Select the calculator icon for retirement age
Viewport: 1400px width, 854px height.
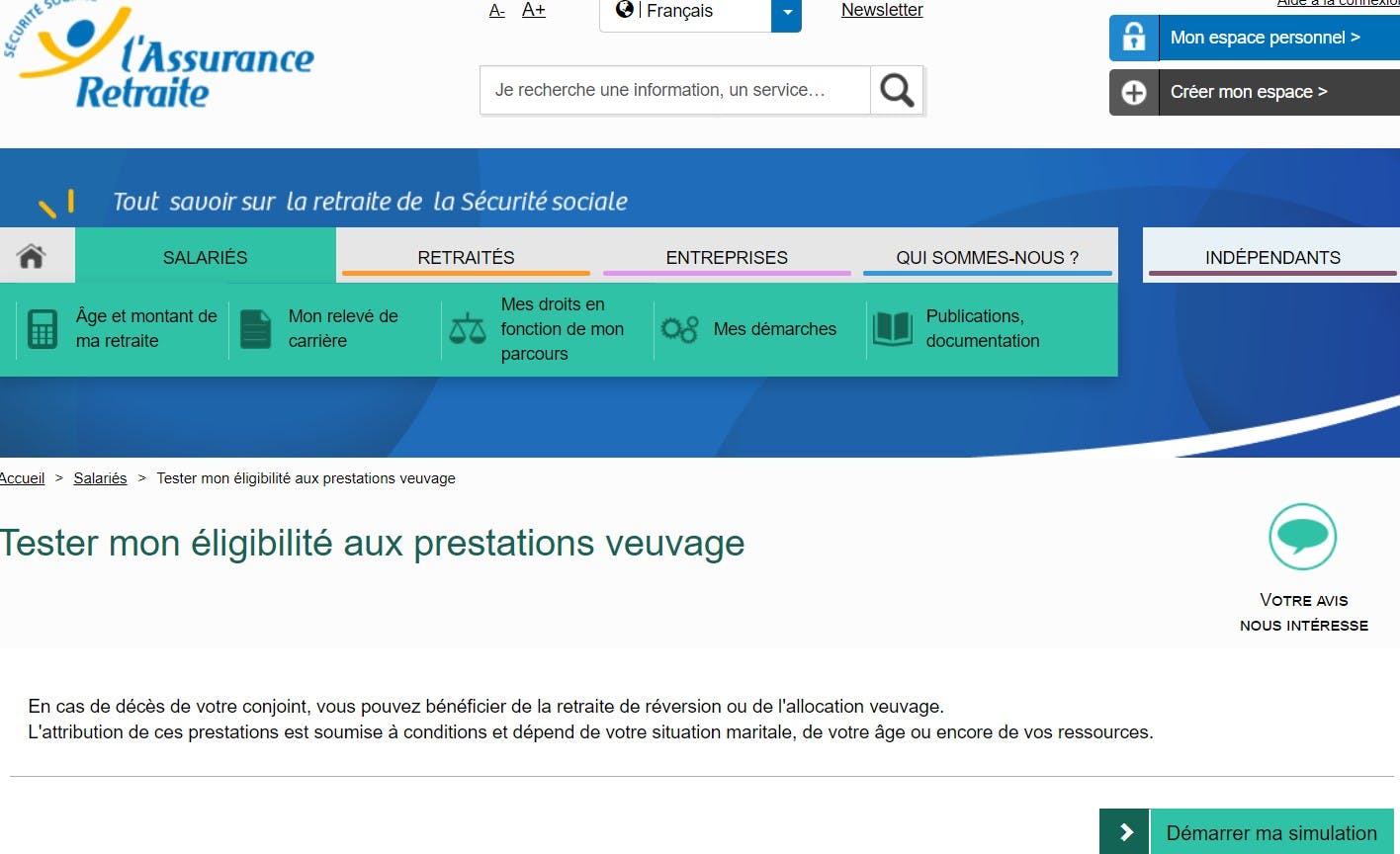coord(43,329)
